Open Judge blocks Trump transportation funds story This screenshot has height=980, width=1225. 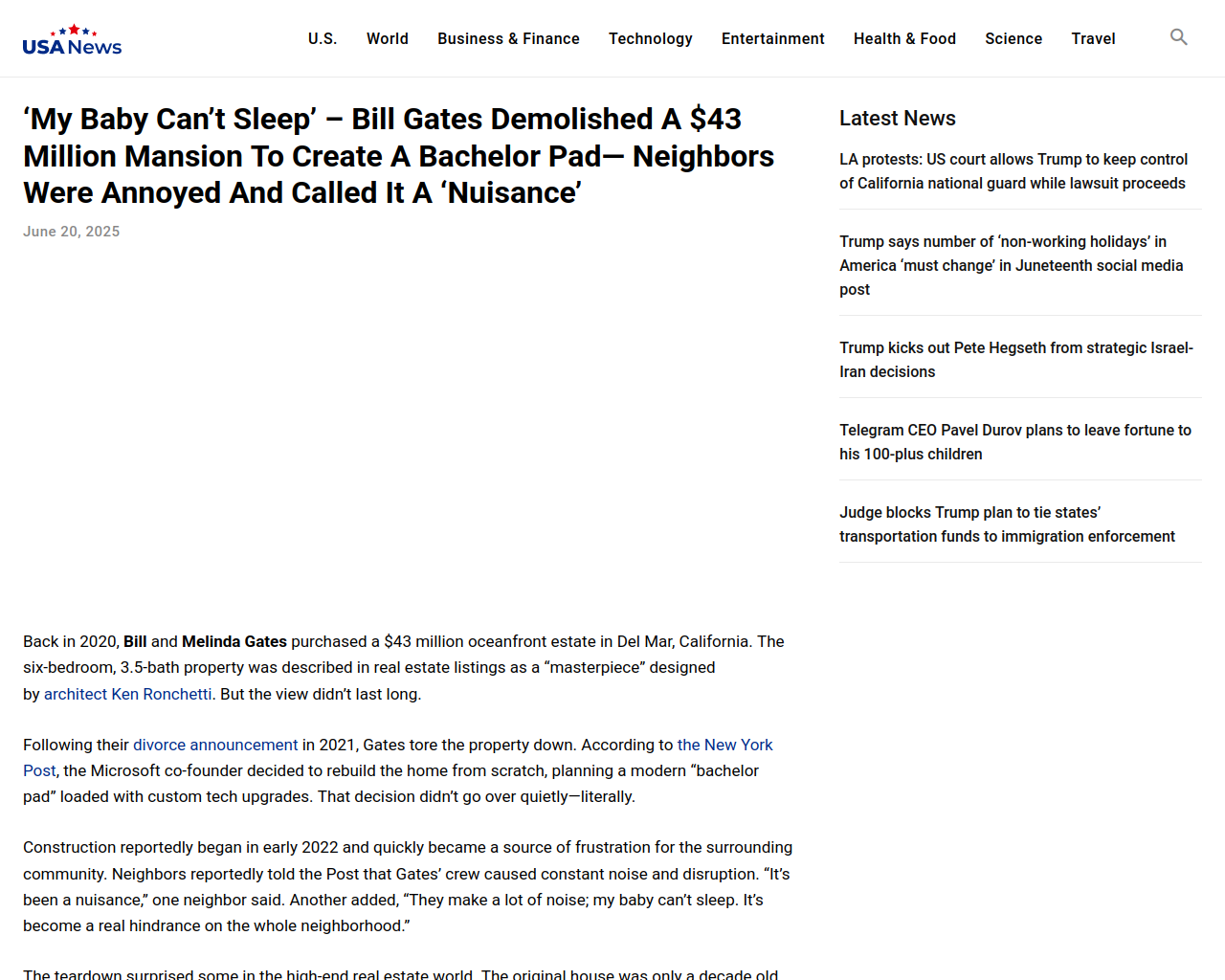[1007, 524]
